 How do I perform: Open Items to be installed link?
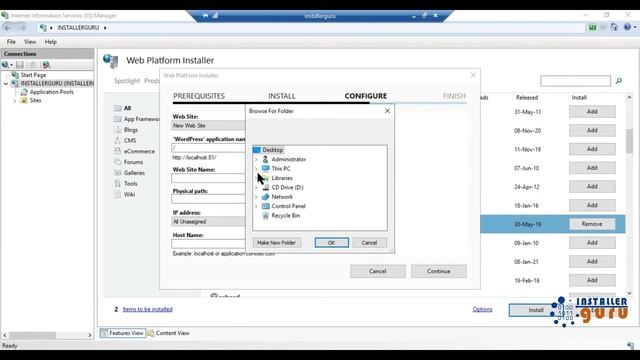click(147, 309)
